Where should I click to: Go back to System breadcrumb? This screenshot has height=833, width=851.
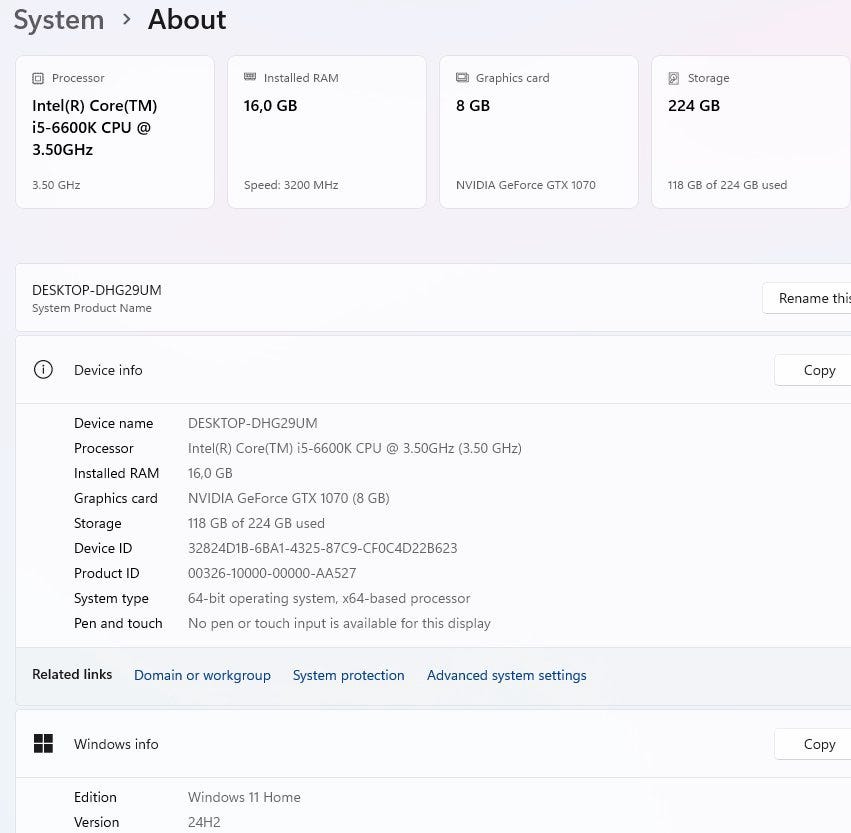pyautogui.click(x=59, y=20)
